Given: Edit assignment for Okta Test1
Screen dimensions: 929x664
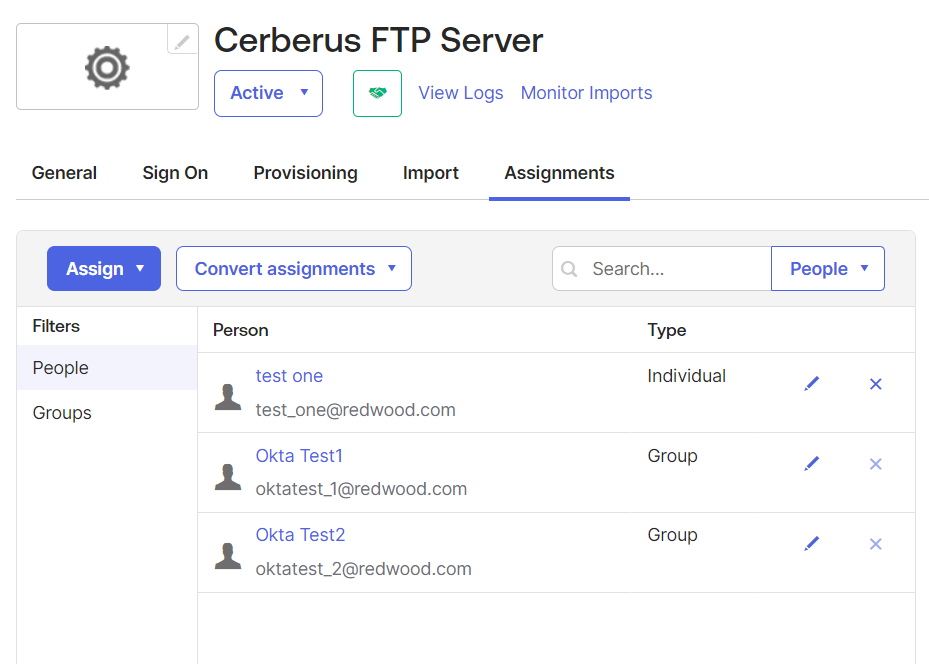Looking at the screenshot, I should tap(812, 463).
